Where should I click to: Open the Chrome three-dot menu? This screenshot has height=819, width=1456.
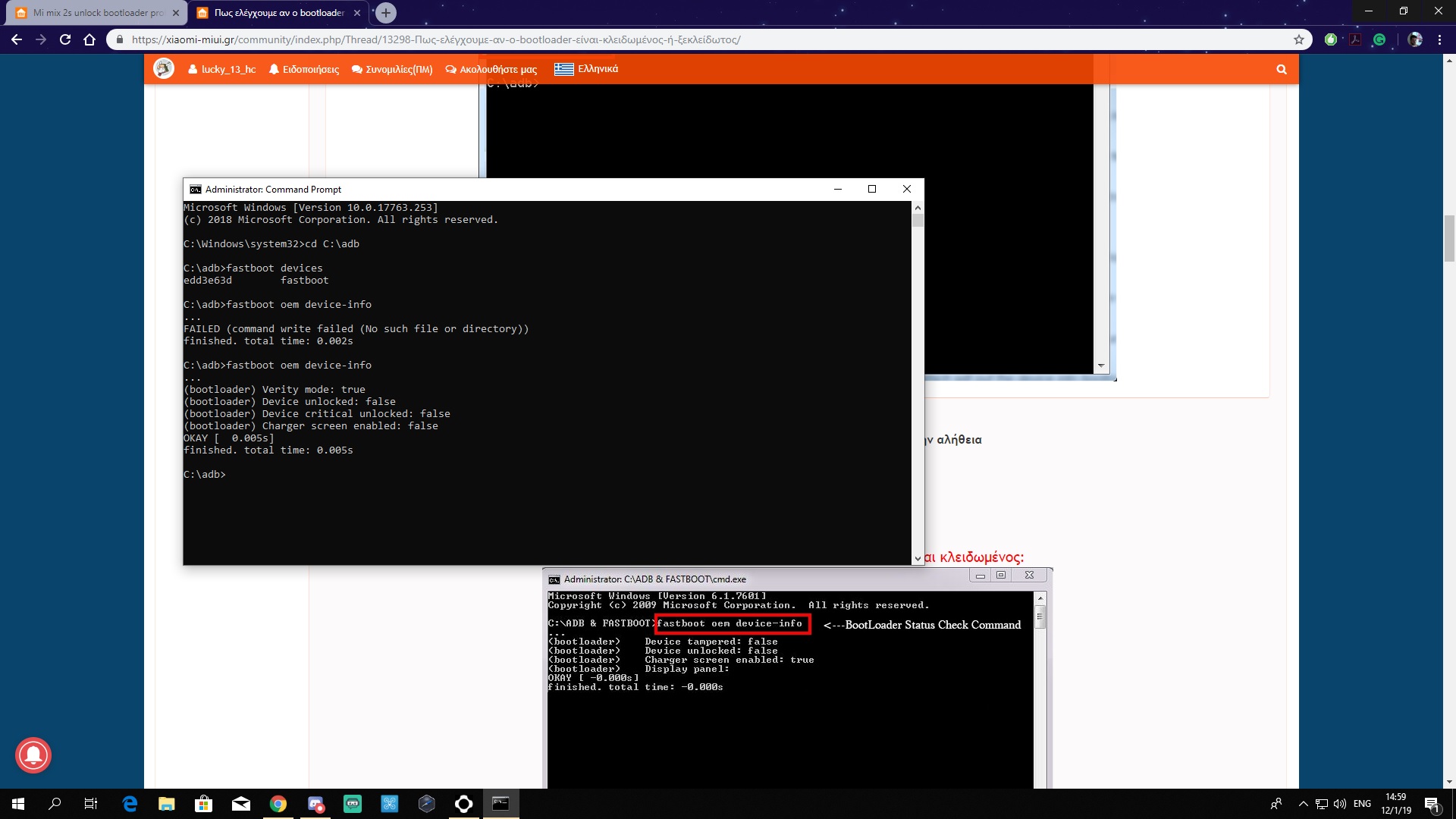(x=1439, y=39)
